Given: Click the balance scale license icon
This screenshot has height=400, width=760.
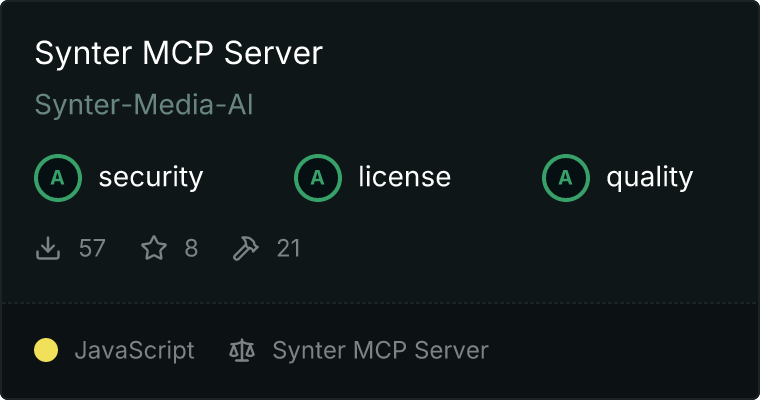Looking at the screenshot, I should click(242, 350).
